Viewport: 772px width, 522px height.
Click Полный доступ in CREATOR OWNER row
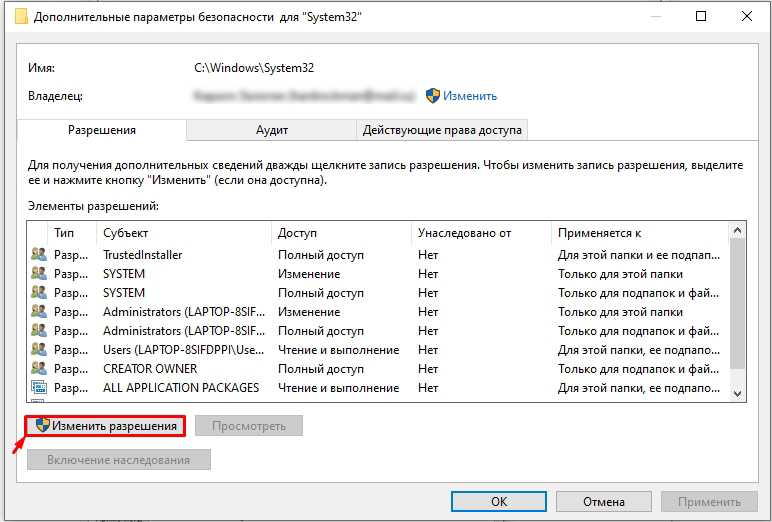tap(321, 368)
